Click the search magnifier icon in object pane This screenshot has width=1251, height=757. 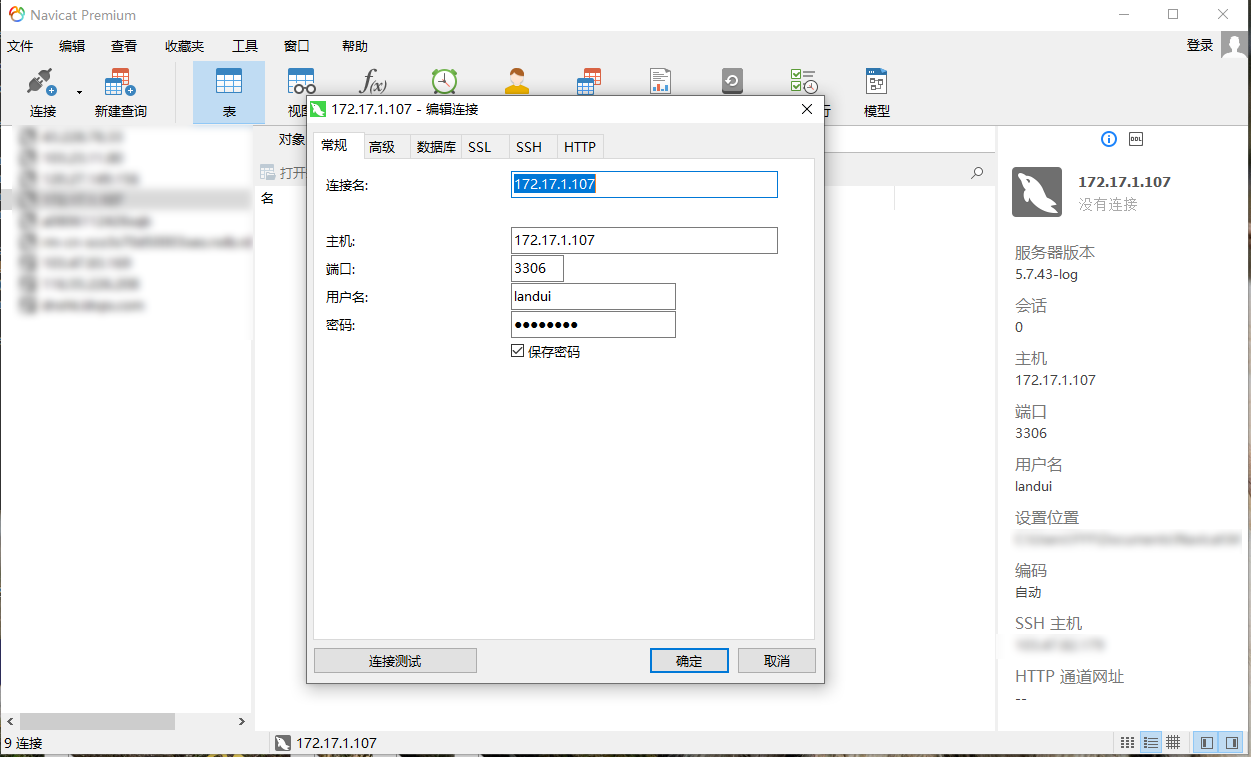(x=977, y=173)
